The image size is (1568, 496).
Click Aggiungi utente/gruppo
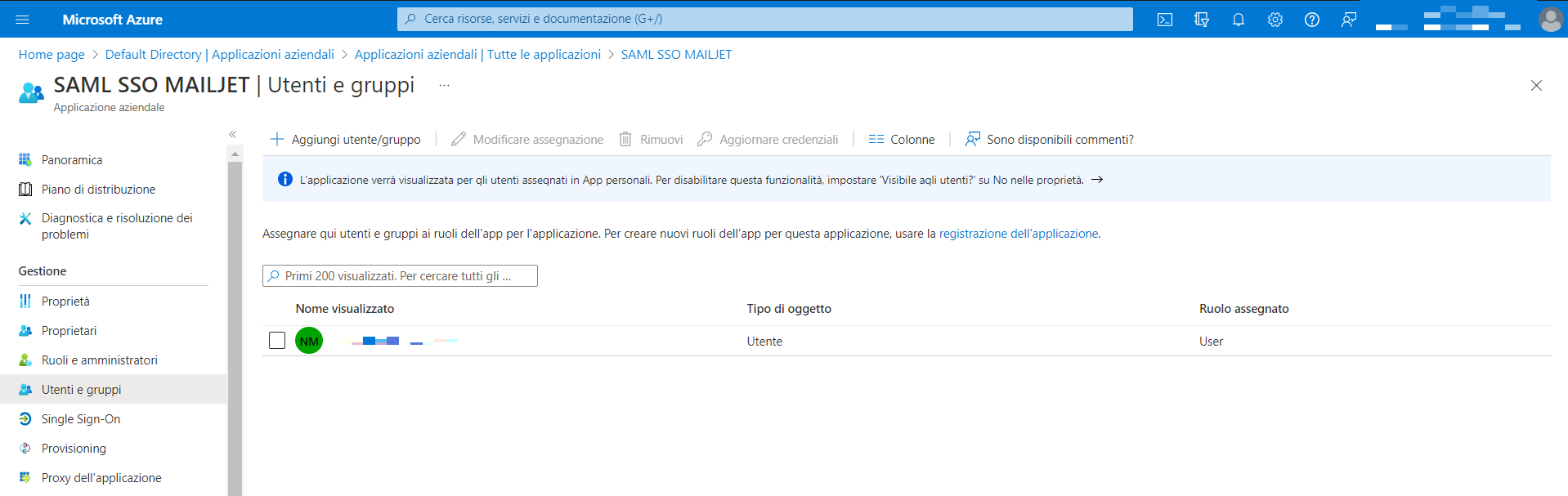pos(346,140)
